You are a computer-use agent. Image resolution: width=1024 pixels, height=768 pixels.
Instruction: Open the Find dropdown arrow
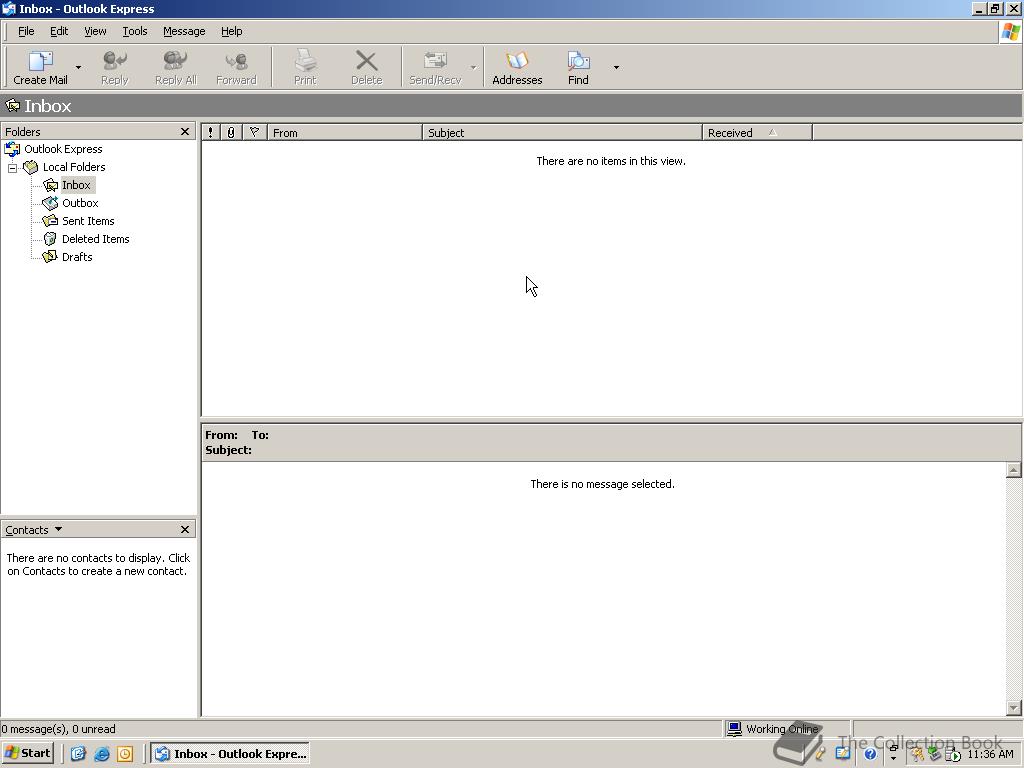(x=616, y=67)
